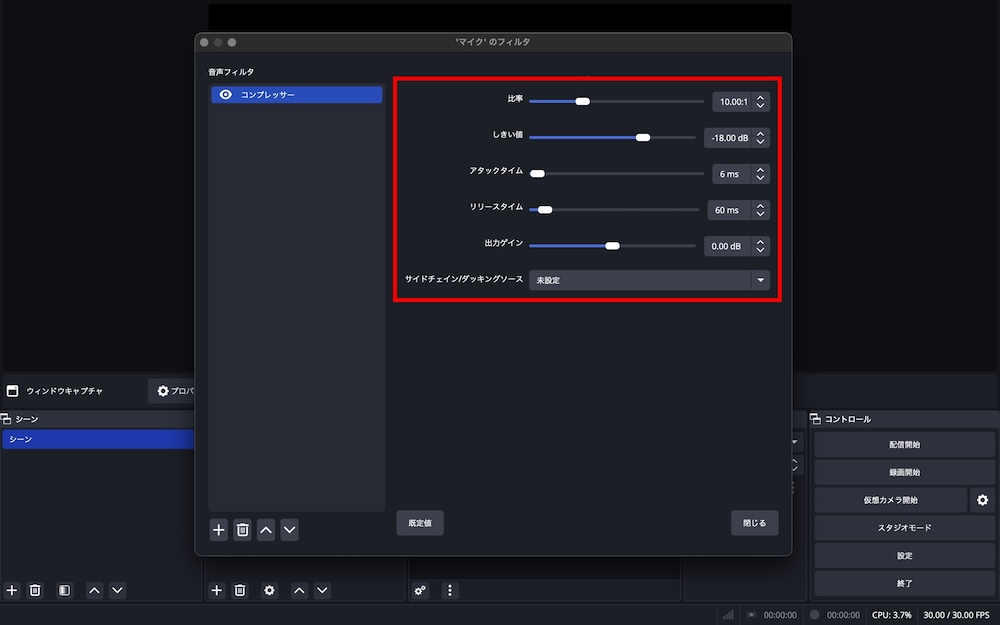The height and width of the screenshot is (625, 1000).
Task: Open virtual camera settings gear icon
Action: (982, 500)
